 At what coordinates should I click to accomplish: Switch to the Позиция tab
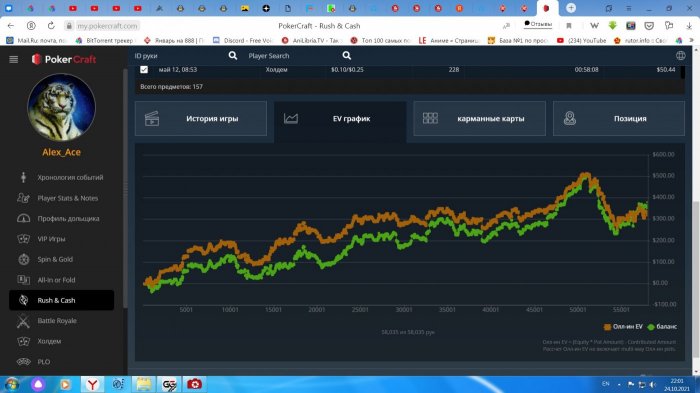[x=619, y=118]
